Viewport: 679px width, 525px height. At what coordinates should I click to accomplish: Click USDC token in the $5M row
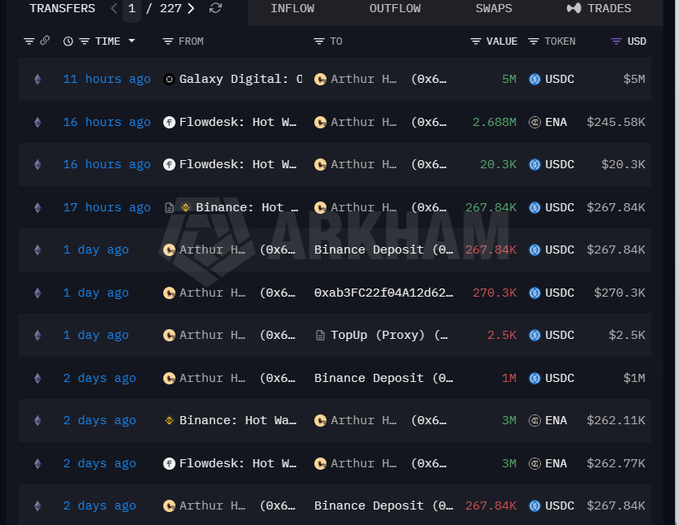pyautogui.click(x=559, y=79)
